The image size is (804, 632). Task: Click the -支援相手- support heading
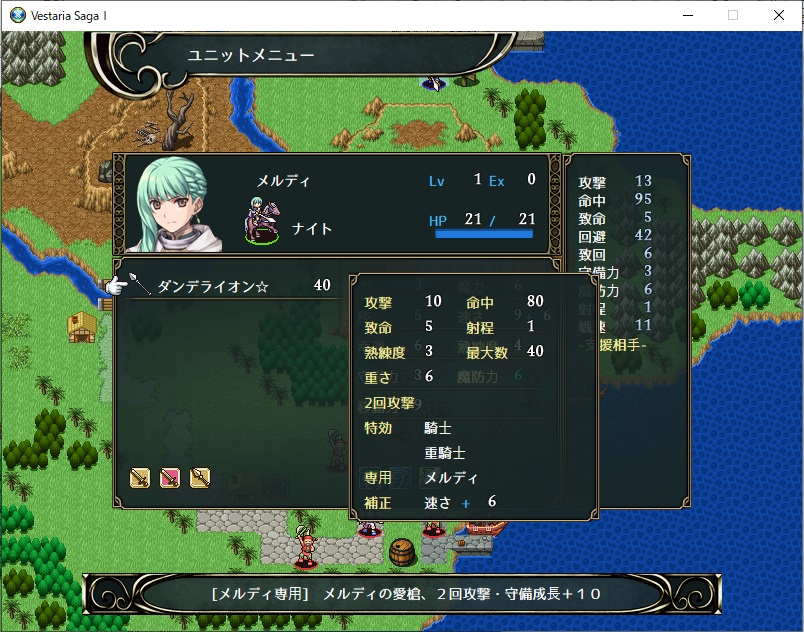(x=613, y=345)
